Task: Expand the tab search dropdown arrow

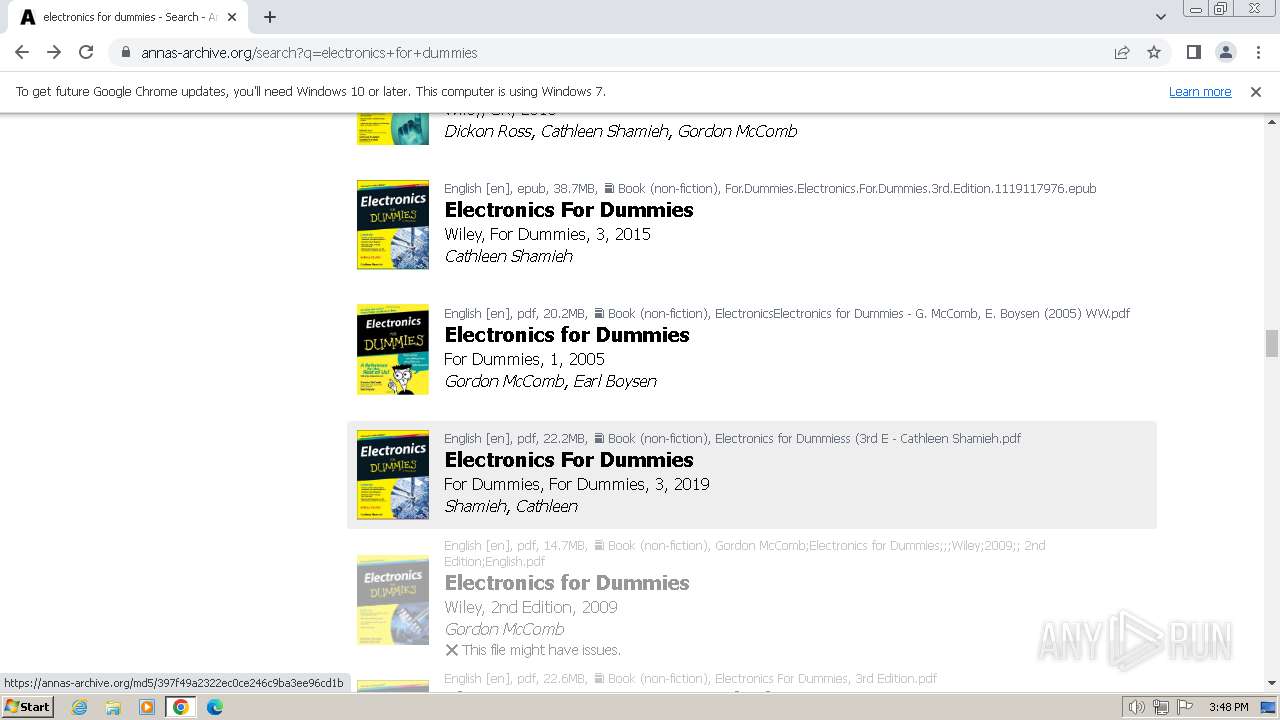Action: [1160, 17]
